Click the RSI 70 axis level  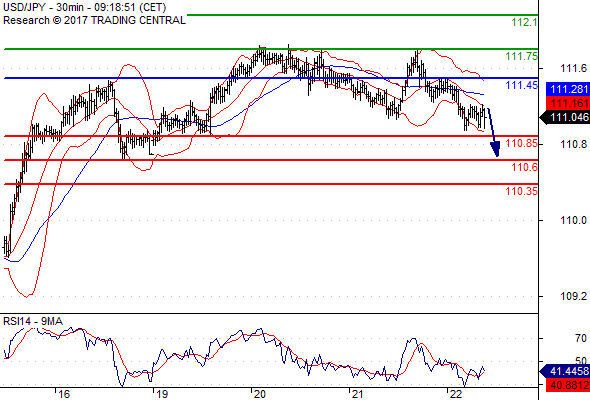(581, 338)
